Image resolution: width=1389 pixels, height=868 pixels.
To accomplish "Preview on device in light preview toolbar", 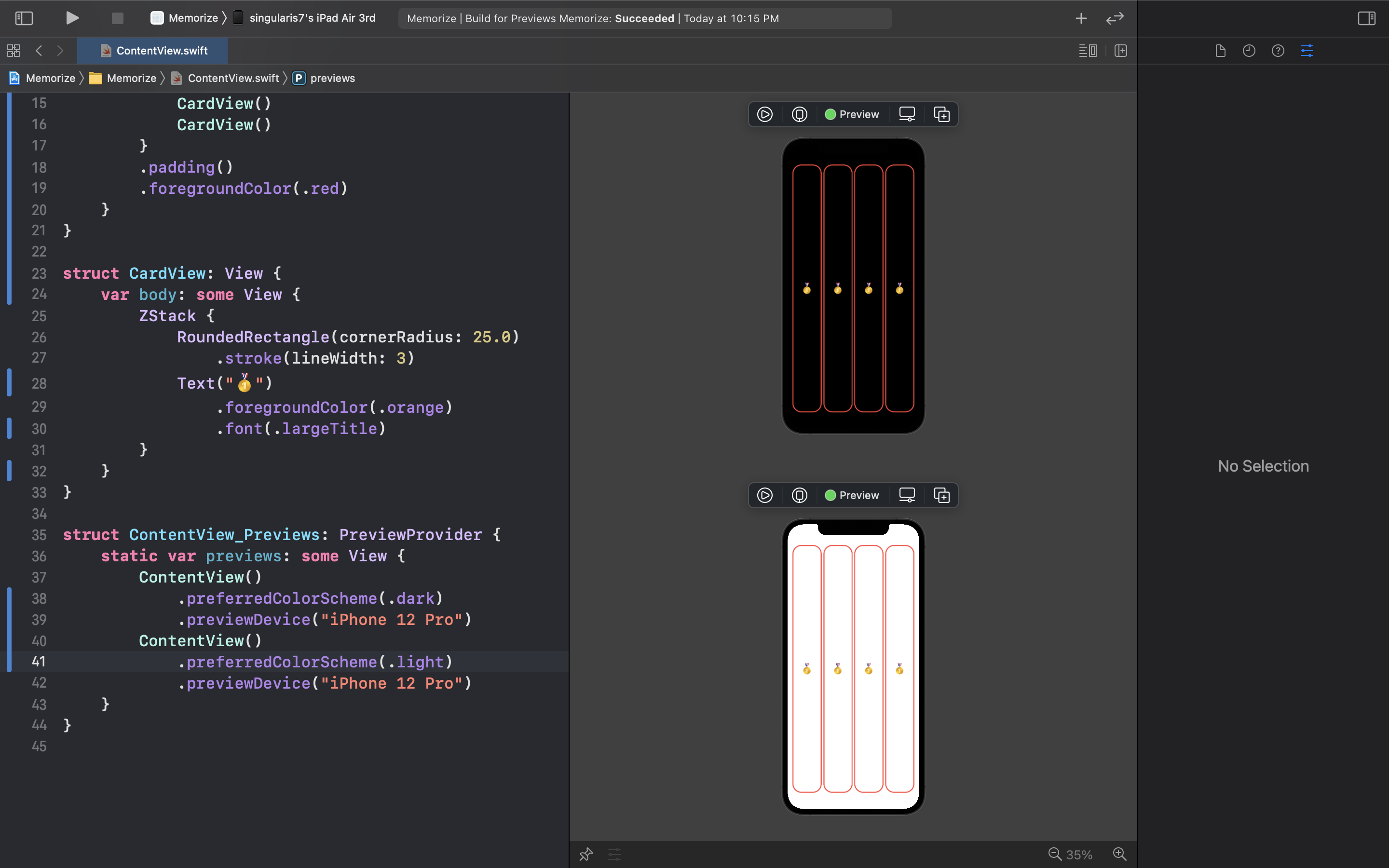I will [800, 495].
